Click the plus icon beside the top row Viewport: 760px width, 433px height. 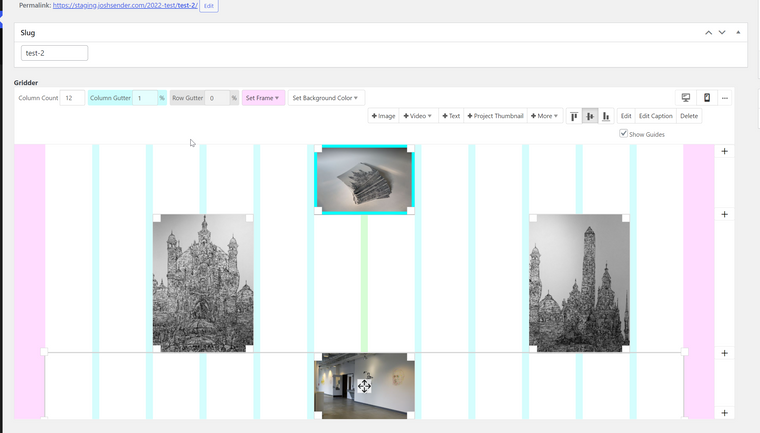(725, 152)
